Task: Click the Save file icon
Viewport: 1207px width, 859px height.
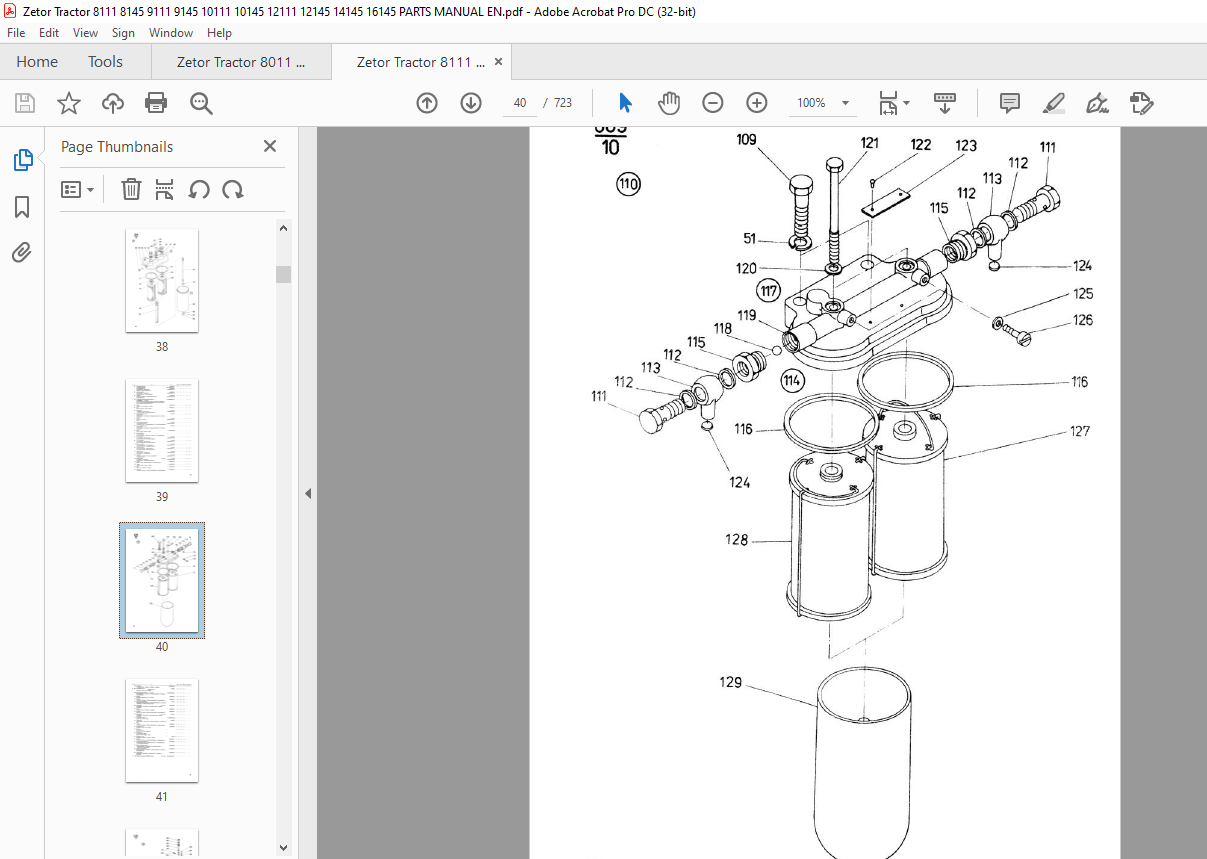Action: coord(25,103)
